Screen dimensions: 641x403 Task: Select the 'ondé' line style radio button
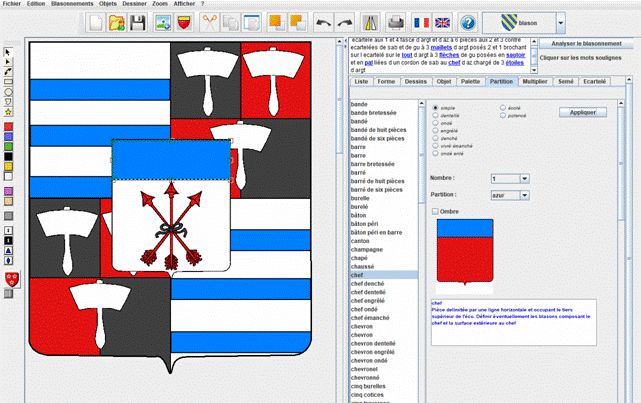433,123
